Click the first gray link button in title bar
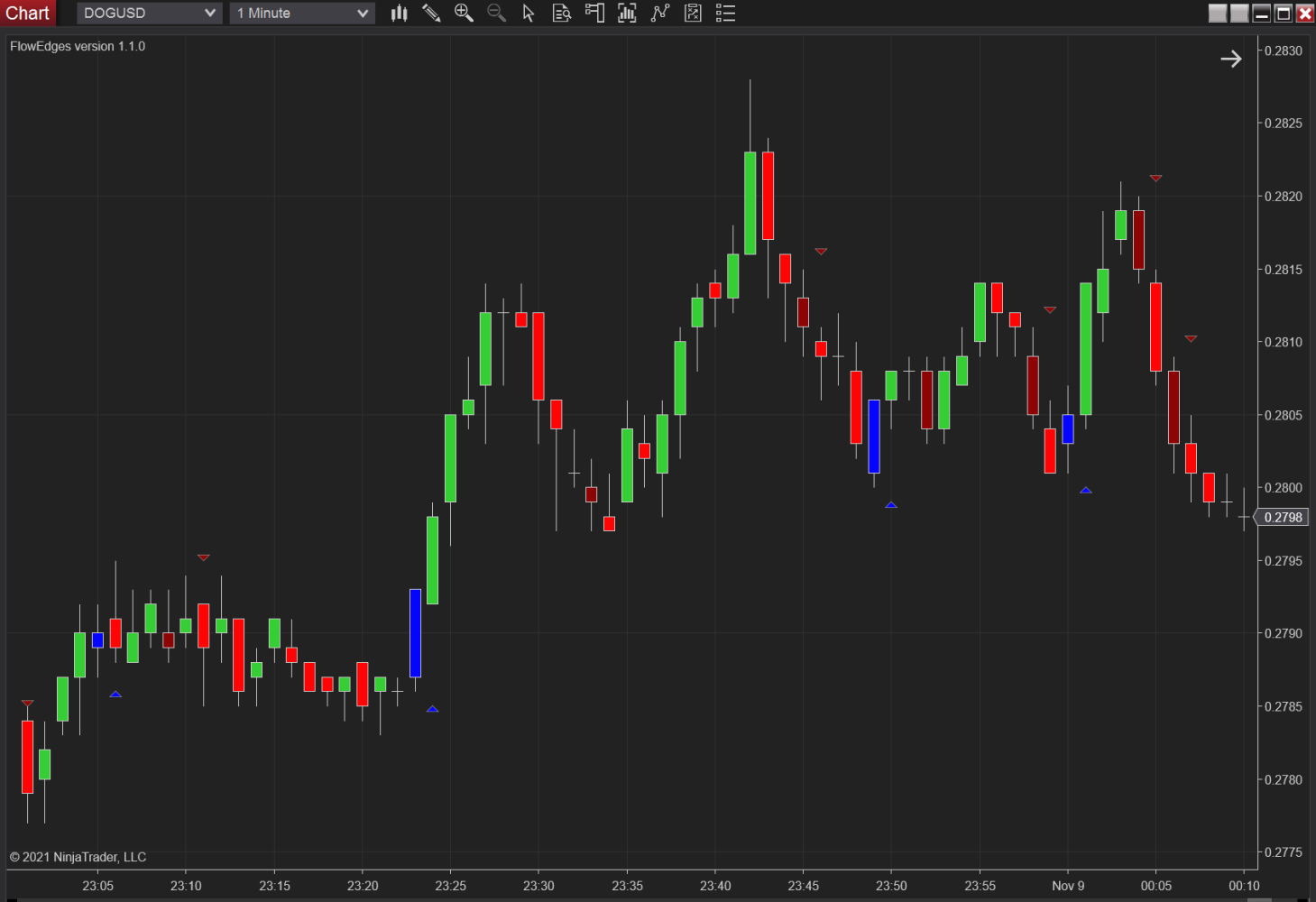 (1218, 13)
